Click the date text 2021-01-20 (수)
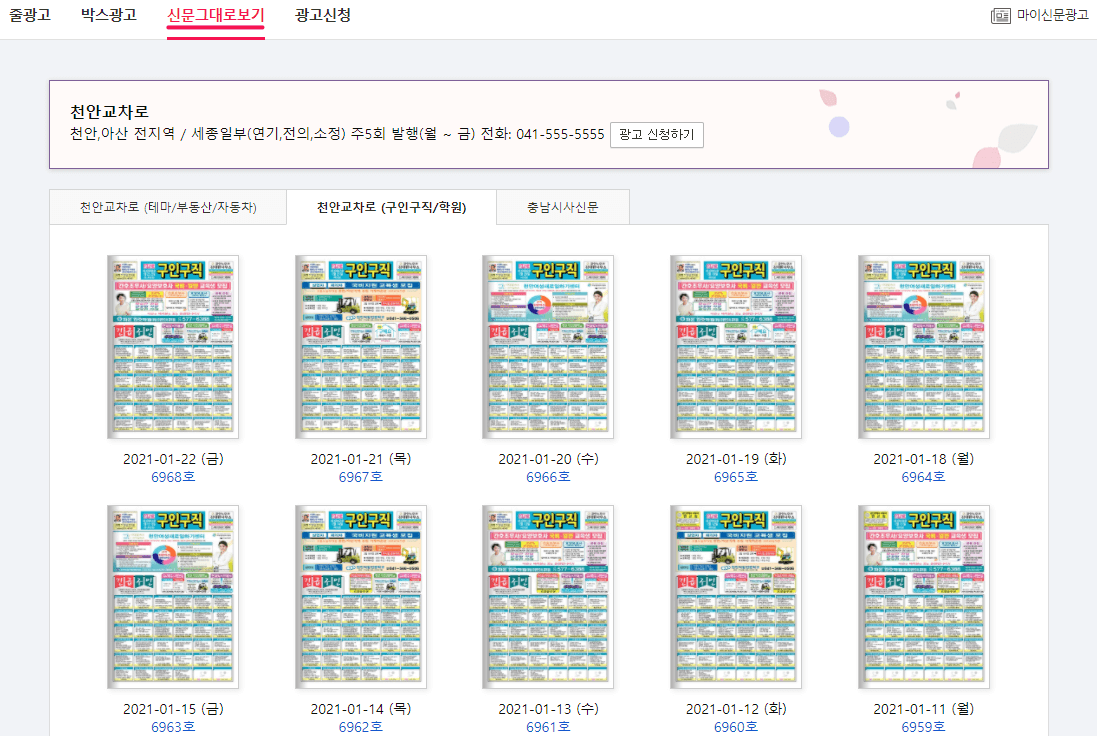The image size is (1097, 736). tap(548, 459)
